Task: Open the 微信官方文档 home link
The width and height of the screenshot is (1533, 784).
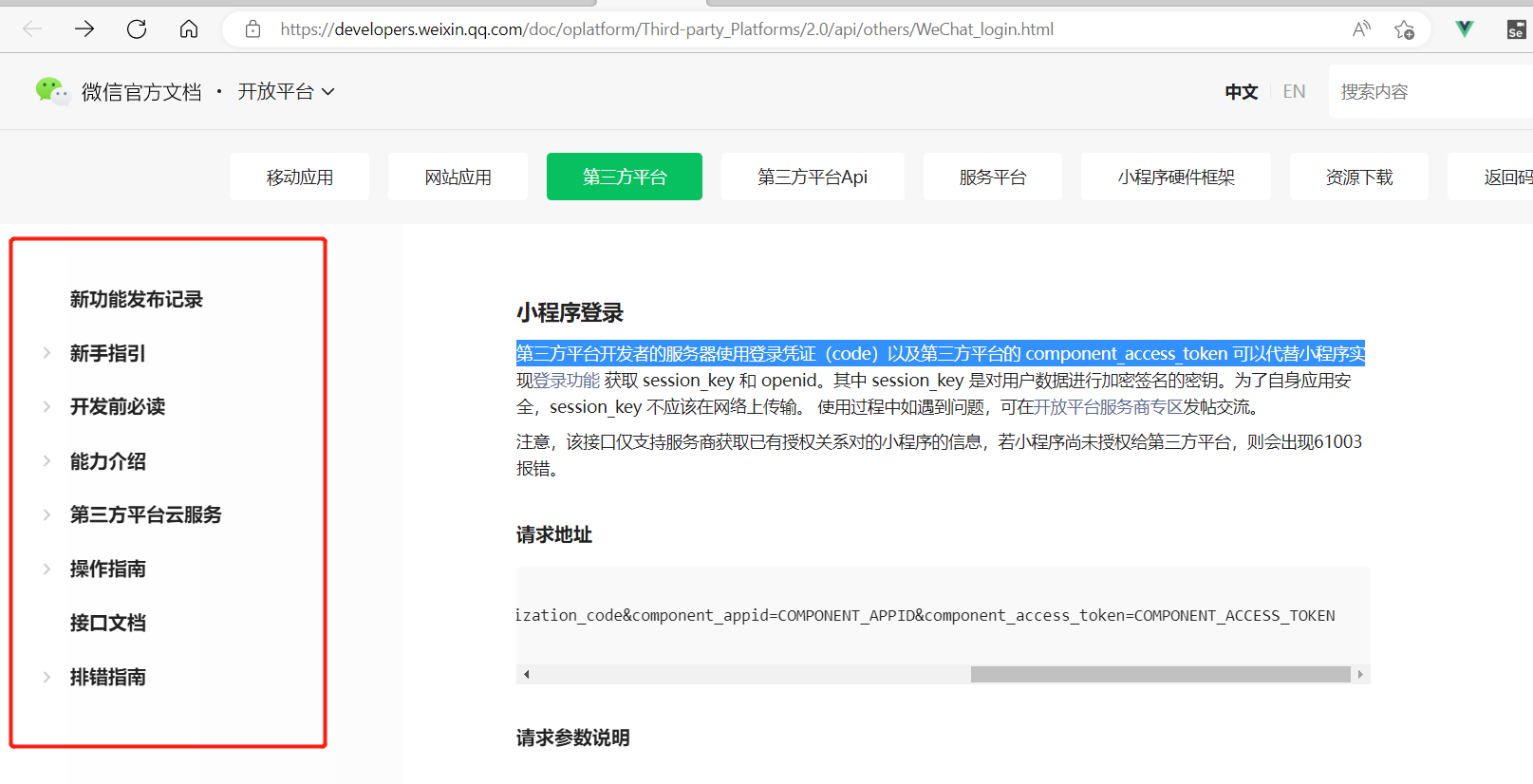Action: pyautogui.click(x=141, y=92)
